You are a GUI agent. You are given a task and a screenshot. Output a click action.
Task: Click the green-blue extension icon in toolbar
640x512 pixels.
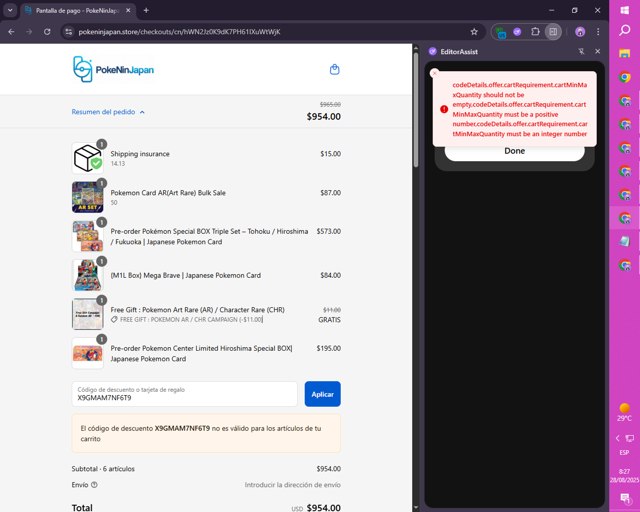pos(501,32)
